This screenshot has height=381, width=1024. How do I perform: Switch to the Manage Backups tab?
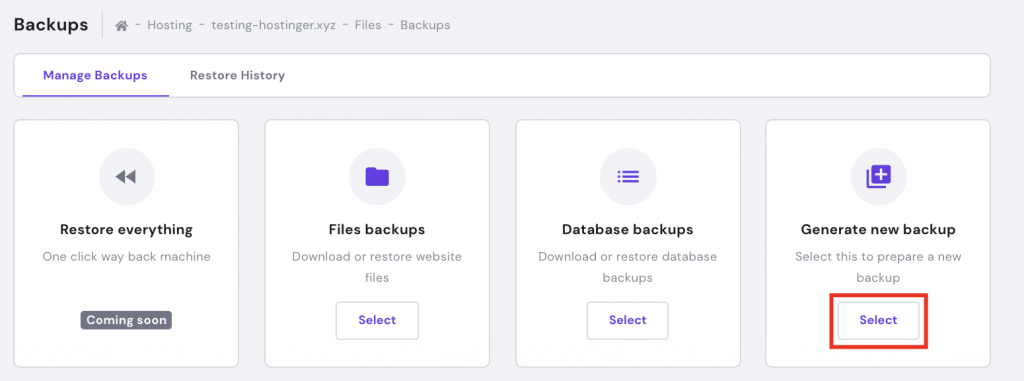pyautogui.click(x=95, y=75)
